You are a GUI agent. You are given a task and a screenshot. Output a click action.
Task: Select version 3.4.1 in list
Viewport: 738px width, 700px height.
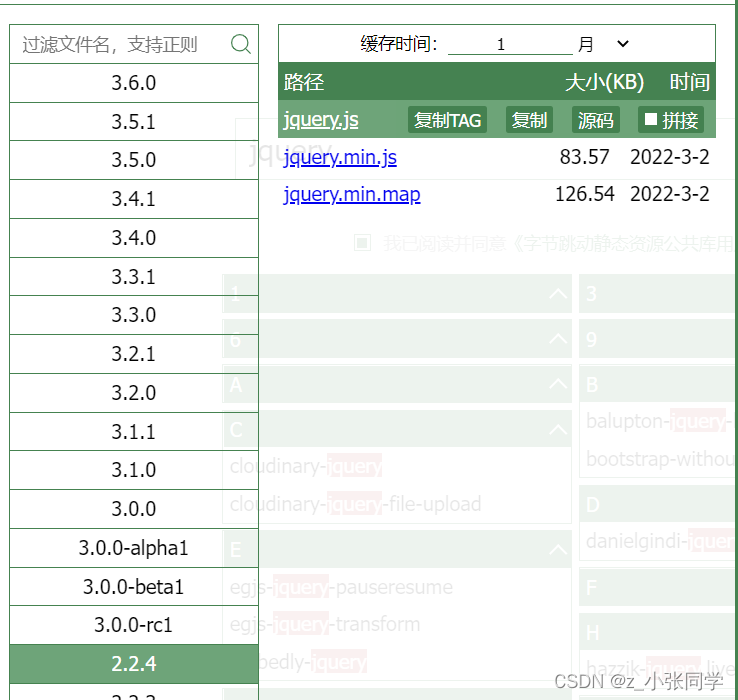[134, 199]
